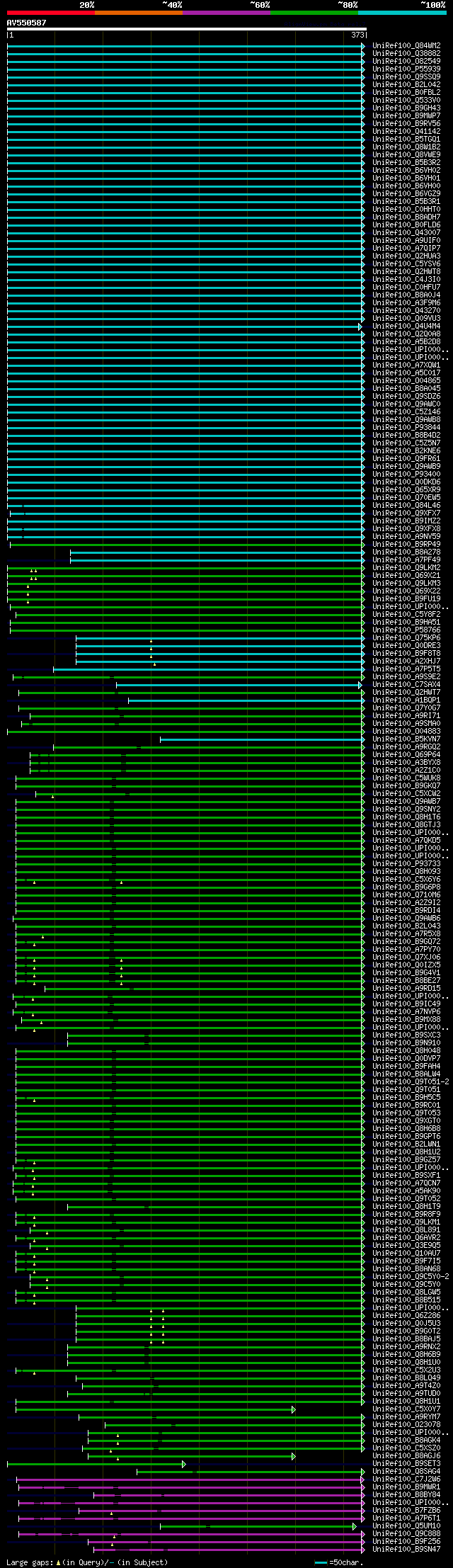This screenshot has height=1568, width=453.
Task: Click the UniRef100_B6VH02 label
Action: click(406, 170)
